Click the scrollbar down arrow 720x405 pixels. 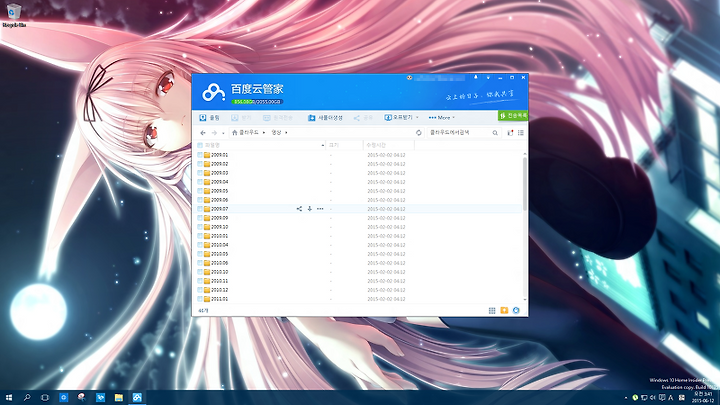click(525, 300)
